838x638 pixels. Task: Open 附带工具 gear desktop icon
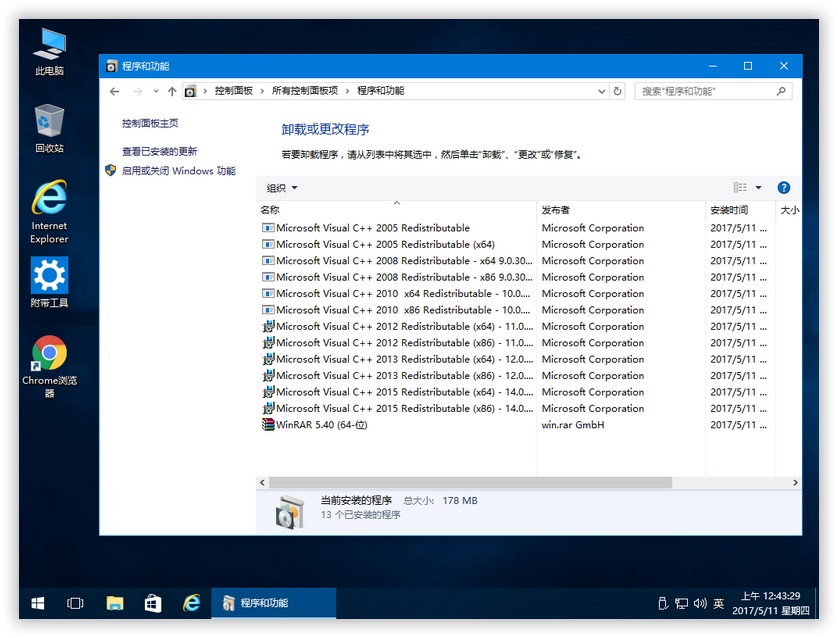coord(49,282)
